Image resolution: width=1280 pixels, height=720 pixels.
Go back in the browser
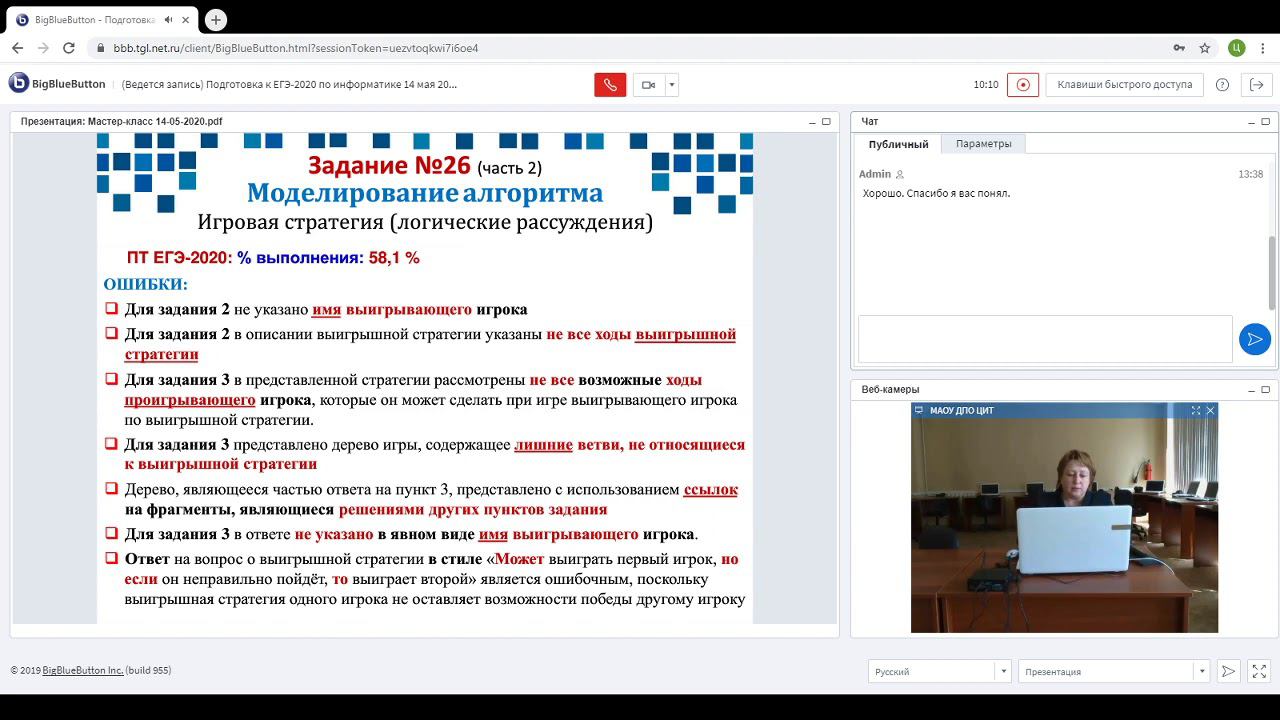(x=17, y=48)
